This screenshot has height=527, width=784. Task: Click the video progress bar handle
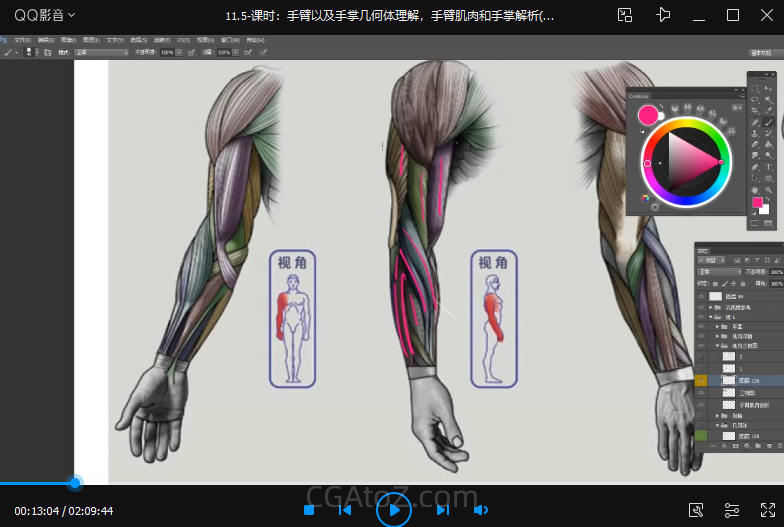(x=74, y=483)
